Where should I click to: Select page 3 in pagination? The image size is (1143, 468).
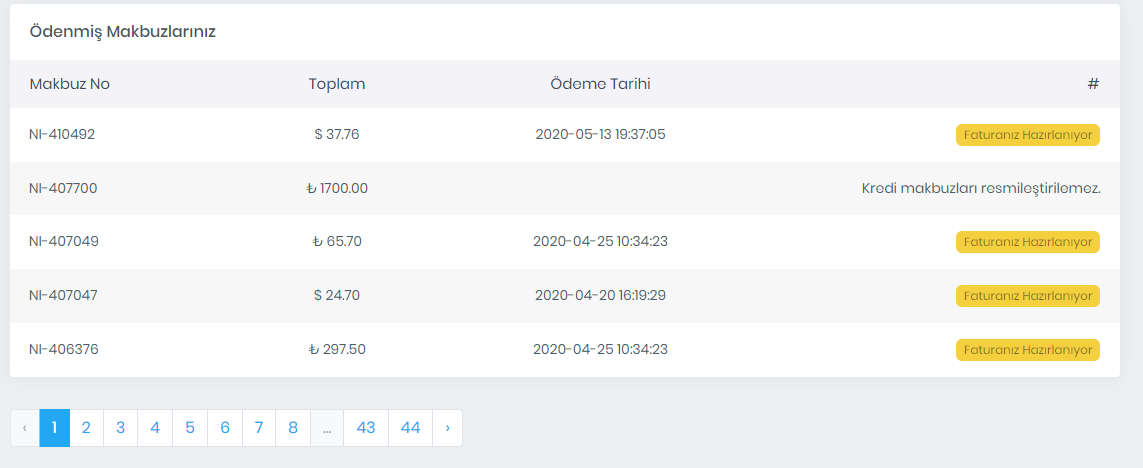click(120, 428)
